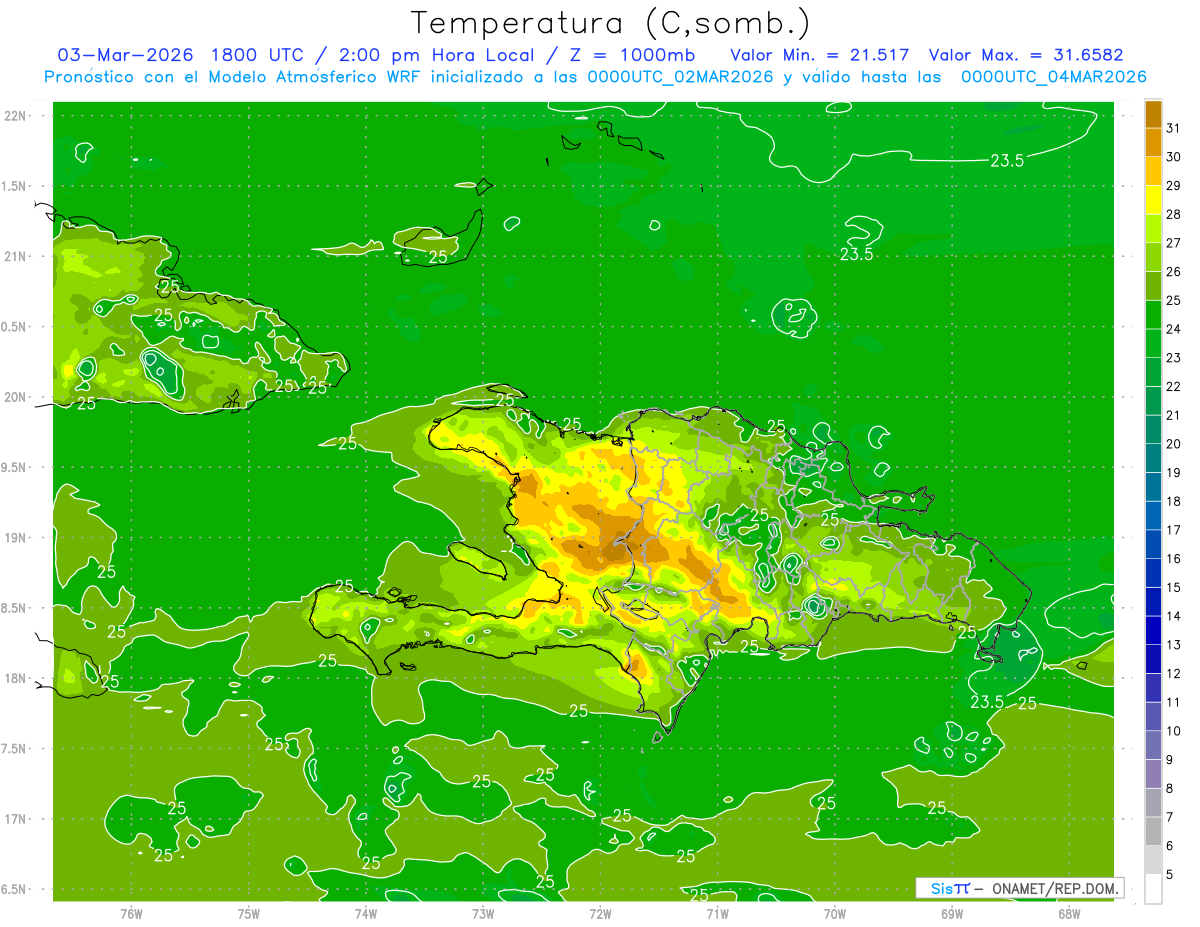
Task: Click the longitude label "76W"
Action: coord(131,913)
